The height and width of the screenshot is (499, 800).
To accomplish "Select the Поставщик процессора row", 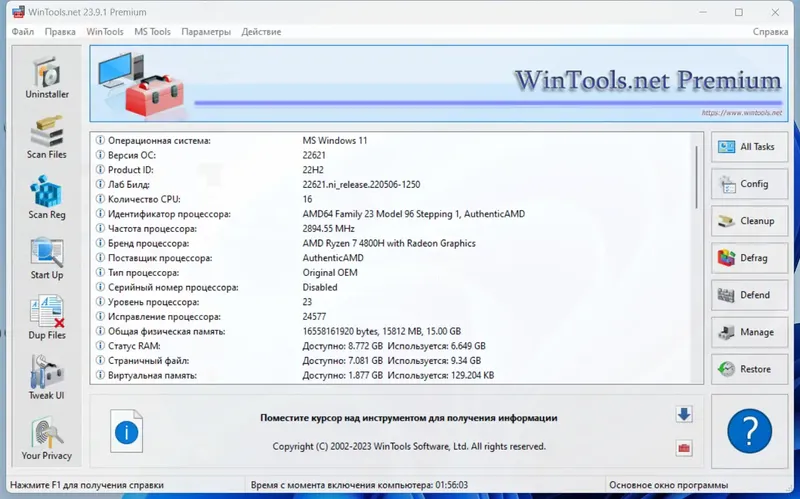I will point(392,258).
